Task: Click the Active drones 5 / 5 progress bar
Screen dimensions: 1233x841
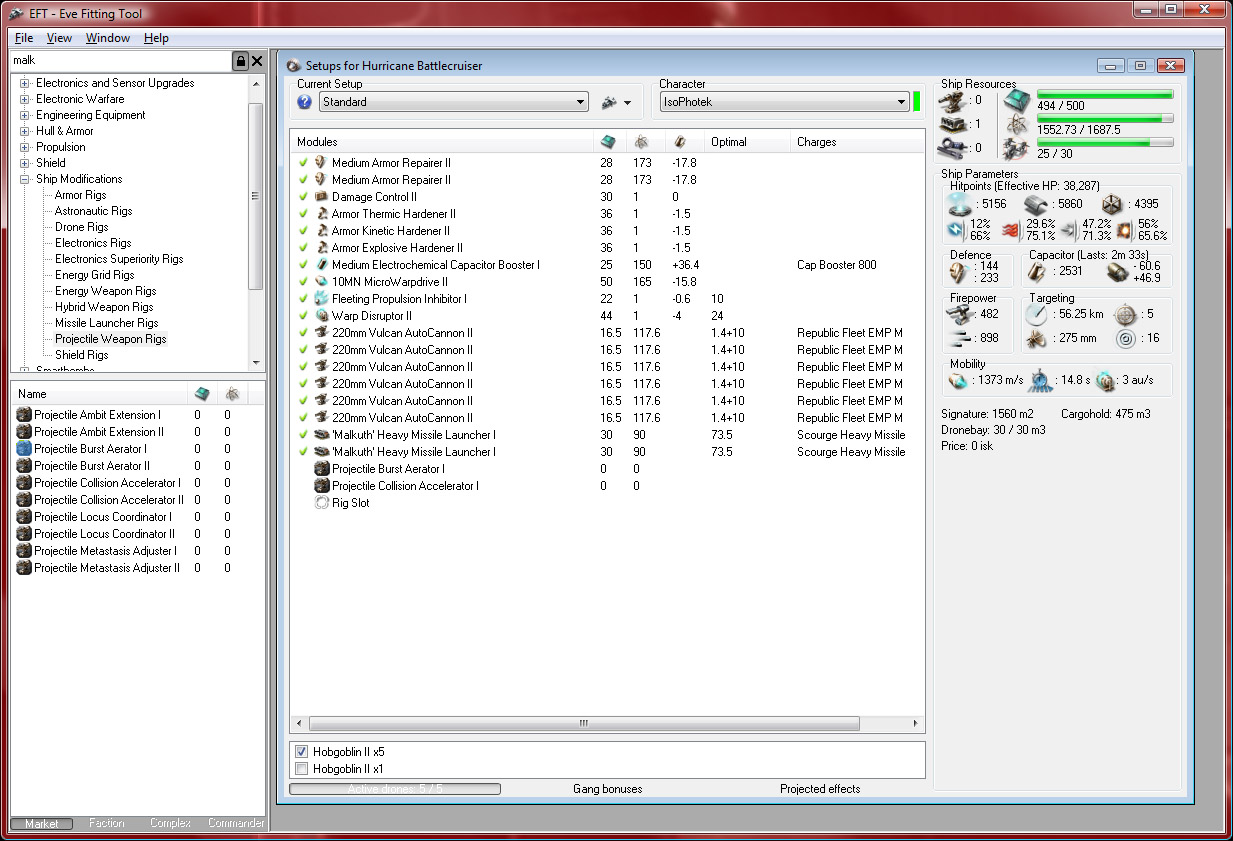Action: click(x=395, y=789)
